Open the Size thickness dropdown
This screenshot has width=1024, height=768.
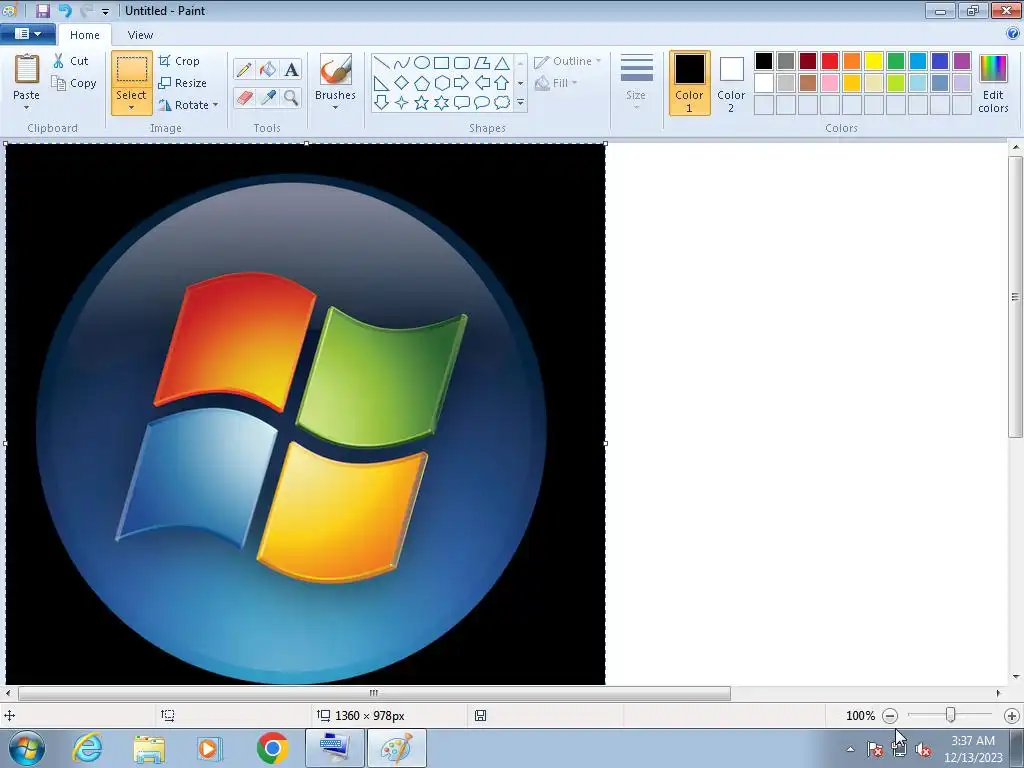(x=636, y=84)
